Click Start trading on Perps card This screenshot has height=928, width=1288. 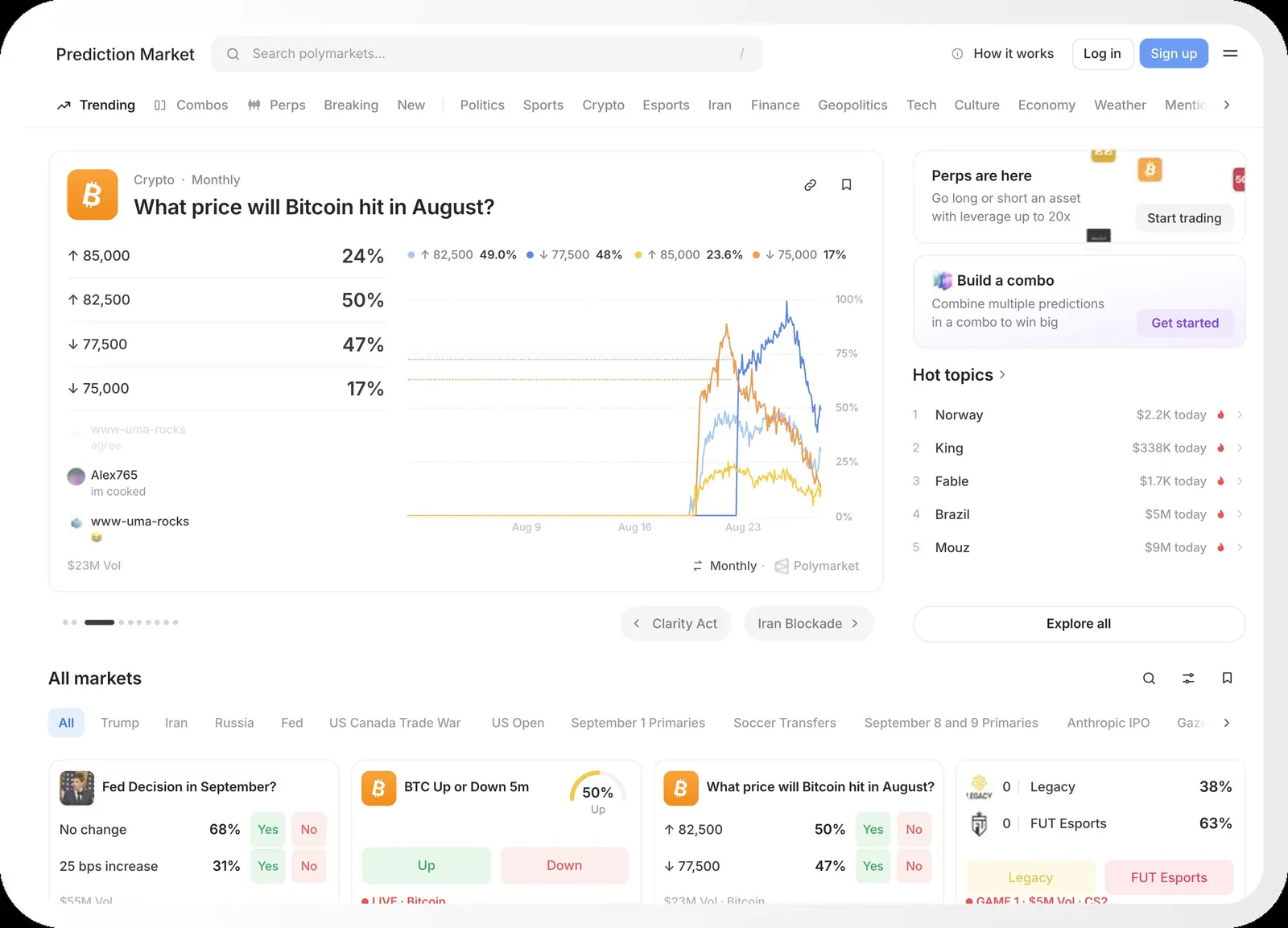click(1184, 219)
